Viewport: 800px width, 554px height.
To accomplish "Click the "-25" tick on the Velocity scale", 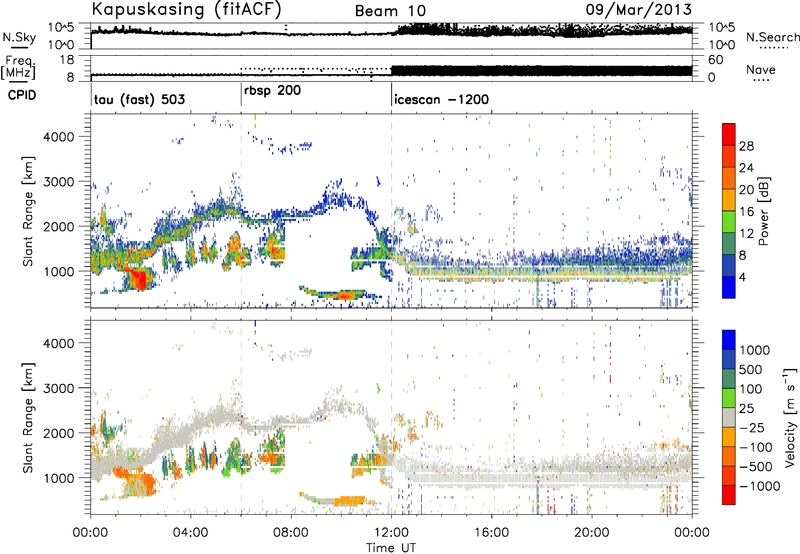I will pyautogui.click(x=753, y=427).
